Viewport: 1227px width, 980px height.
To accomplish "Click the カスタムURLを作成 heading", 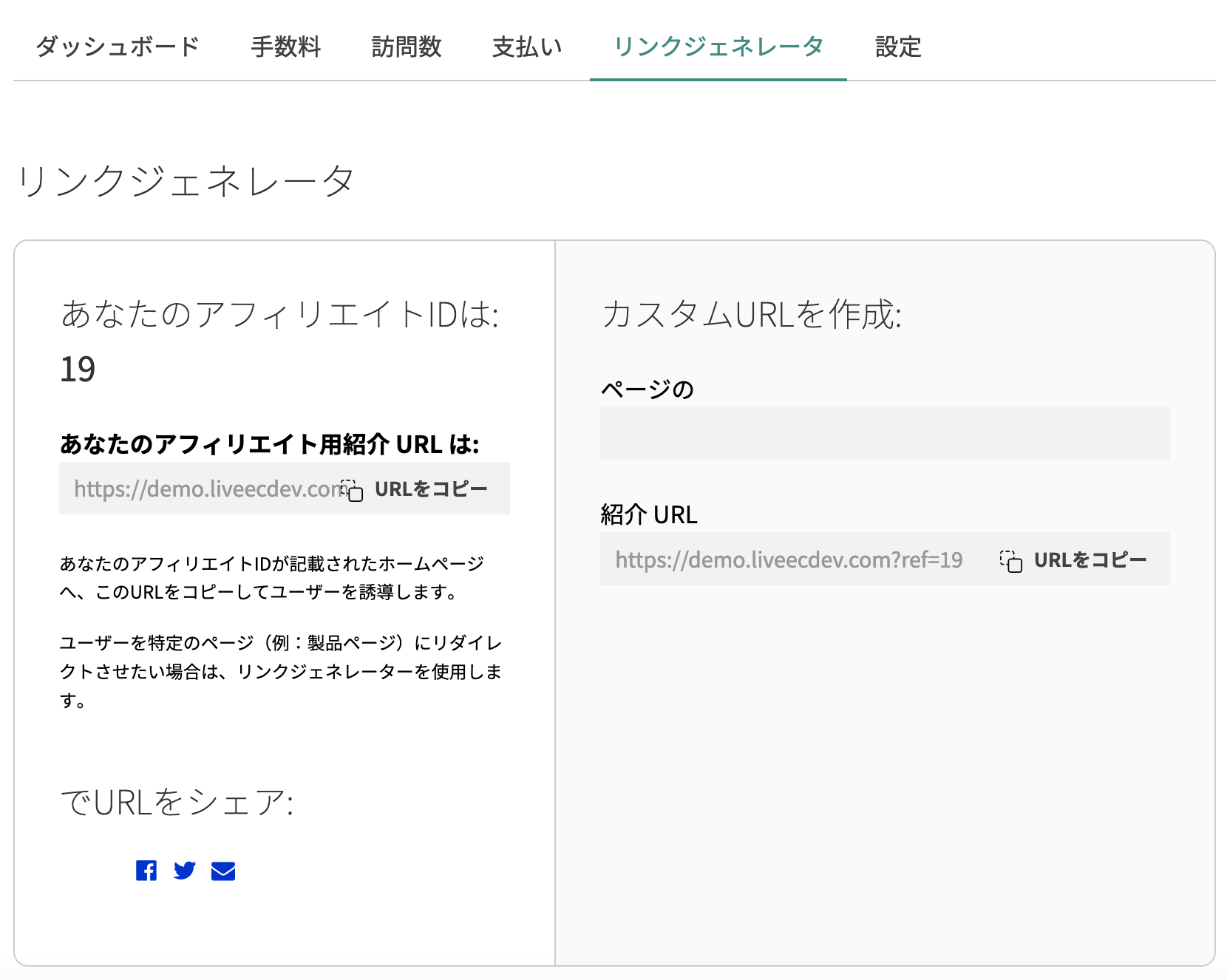I will pos(752,315).
